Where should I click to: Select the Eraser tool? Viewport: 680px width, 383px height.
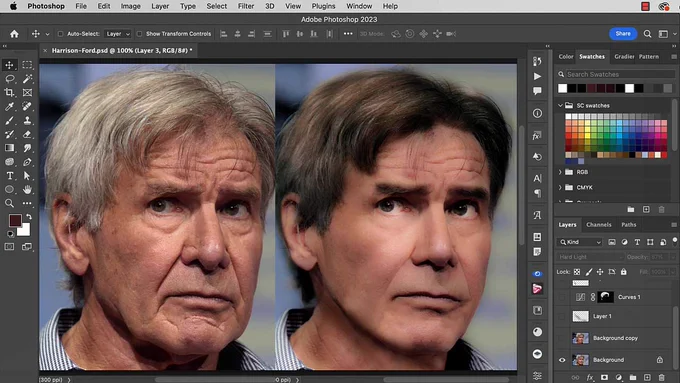[x=27, y=134]
